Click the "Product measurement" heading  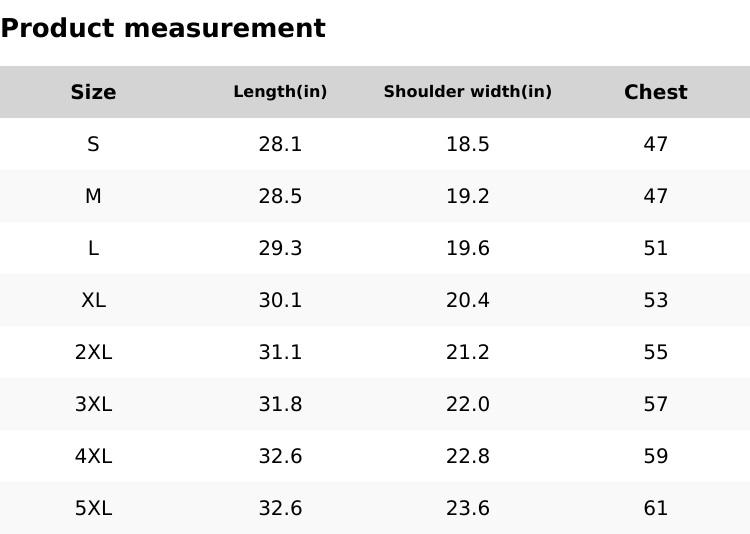coord(163,28)
